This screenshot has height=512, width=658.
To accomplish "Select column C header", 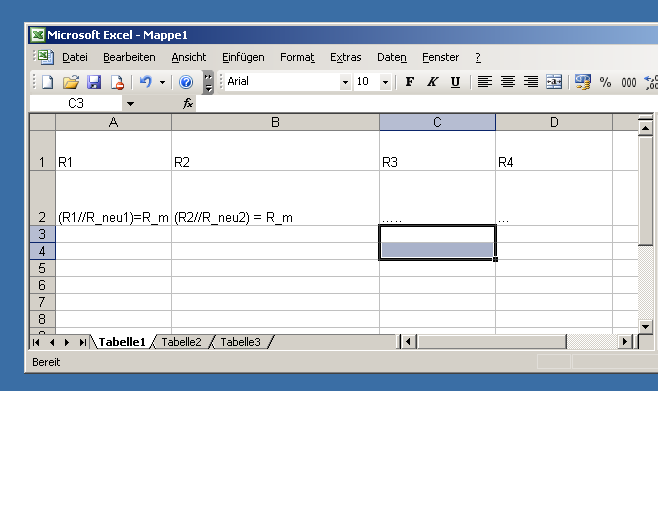I will tap(437, 122).
